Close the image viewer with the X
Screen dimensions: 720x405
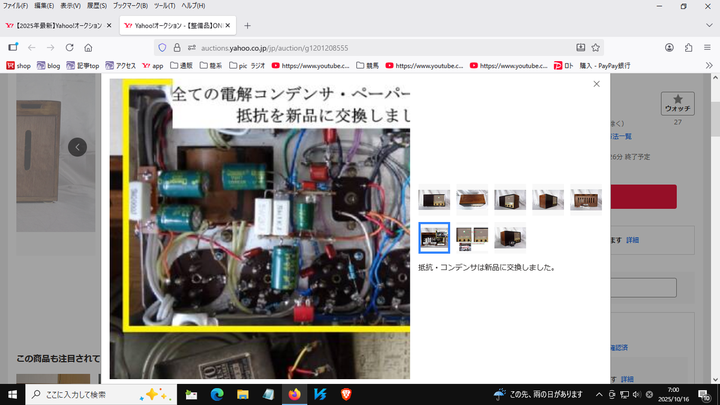click(x=597, y=84)
